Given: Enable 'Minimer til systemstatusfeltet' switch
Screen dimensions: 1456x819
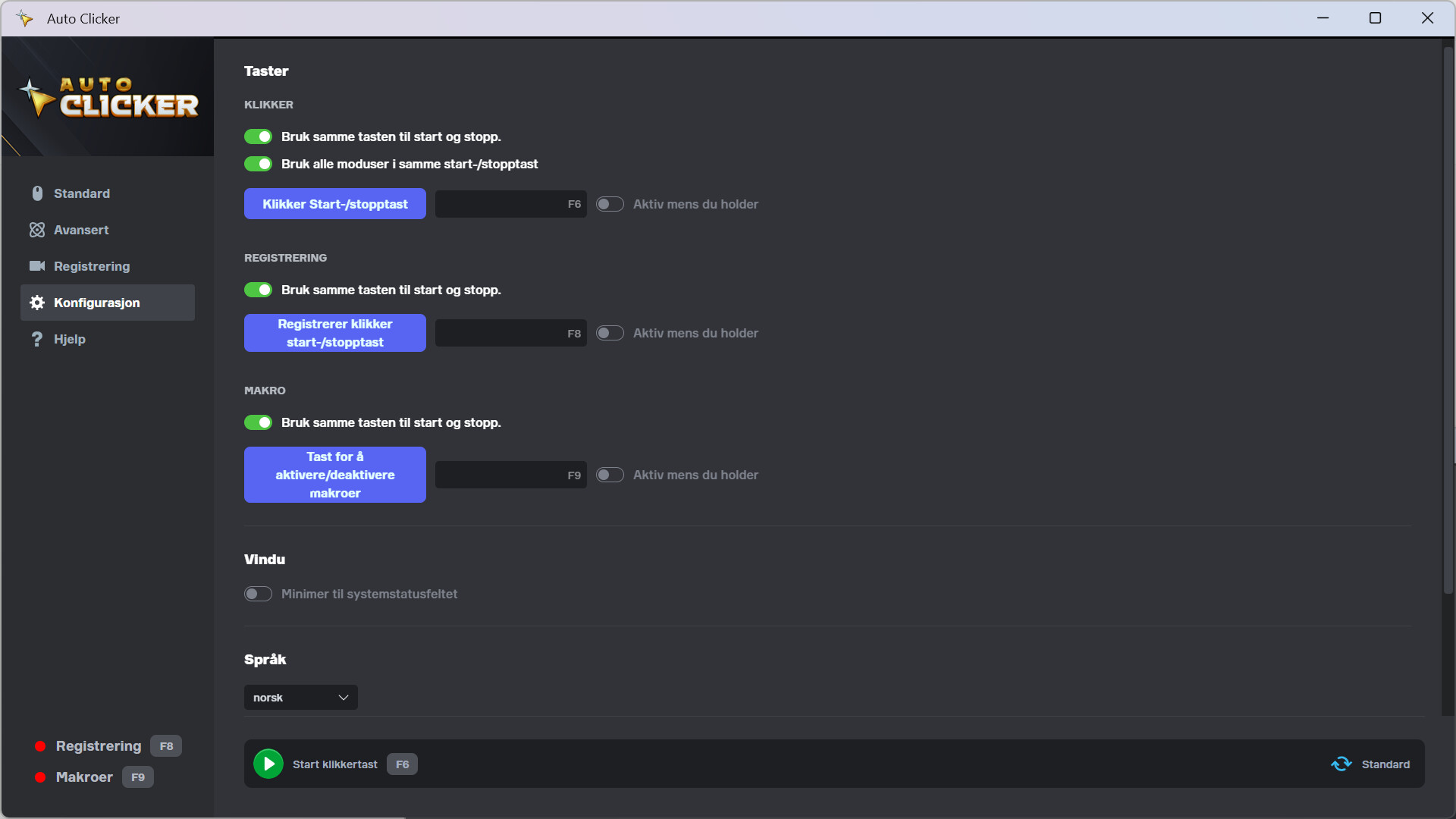Looking at the screenshot, I should point(258,594).
